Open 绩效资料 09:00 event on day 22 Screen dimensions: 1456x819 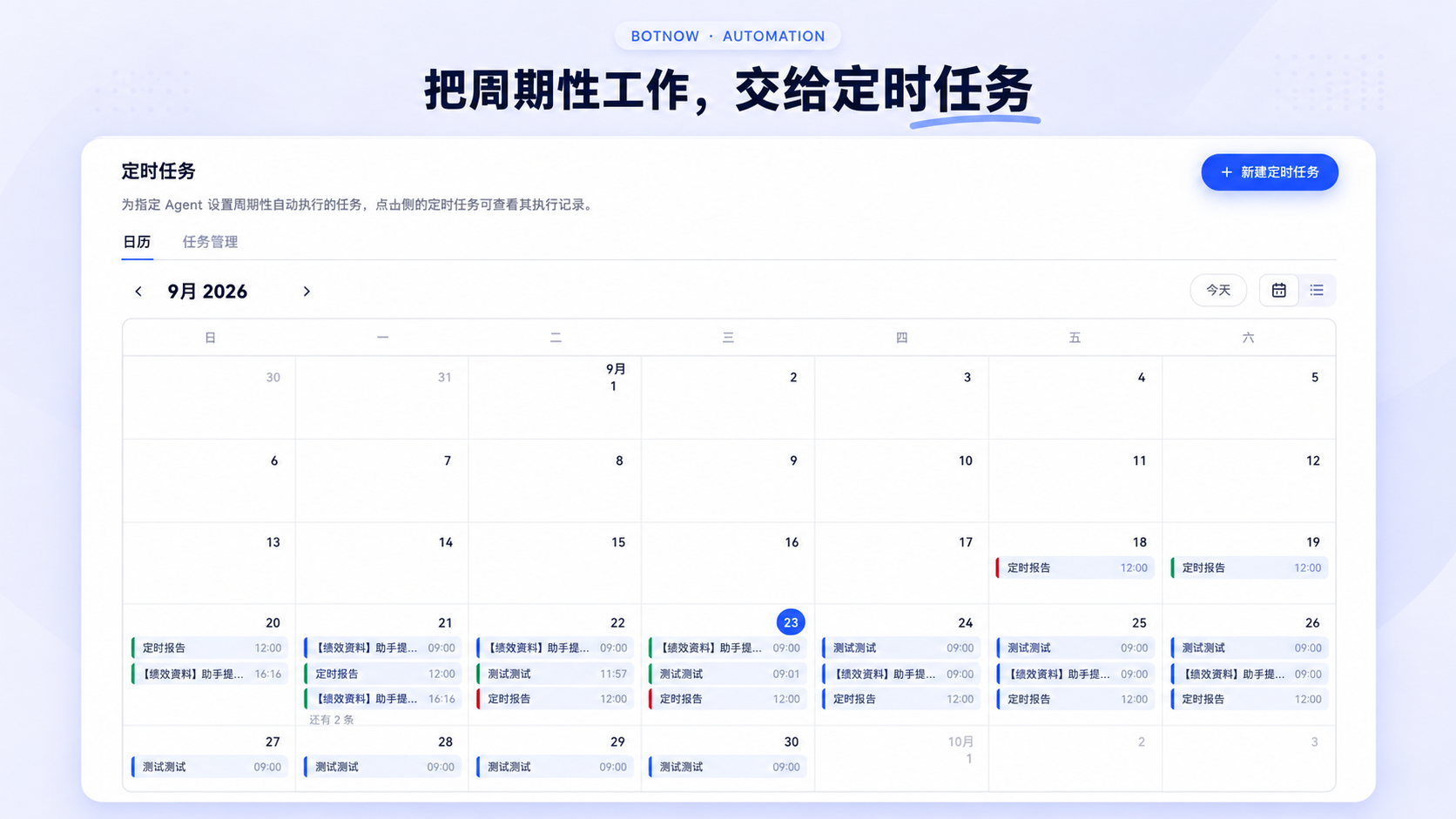click(555, 648)
